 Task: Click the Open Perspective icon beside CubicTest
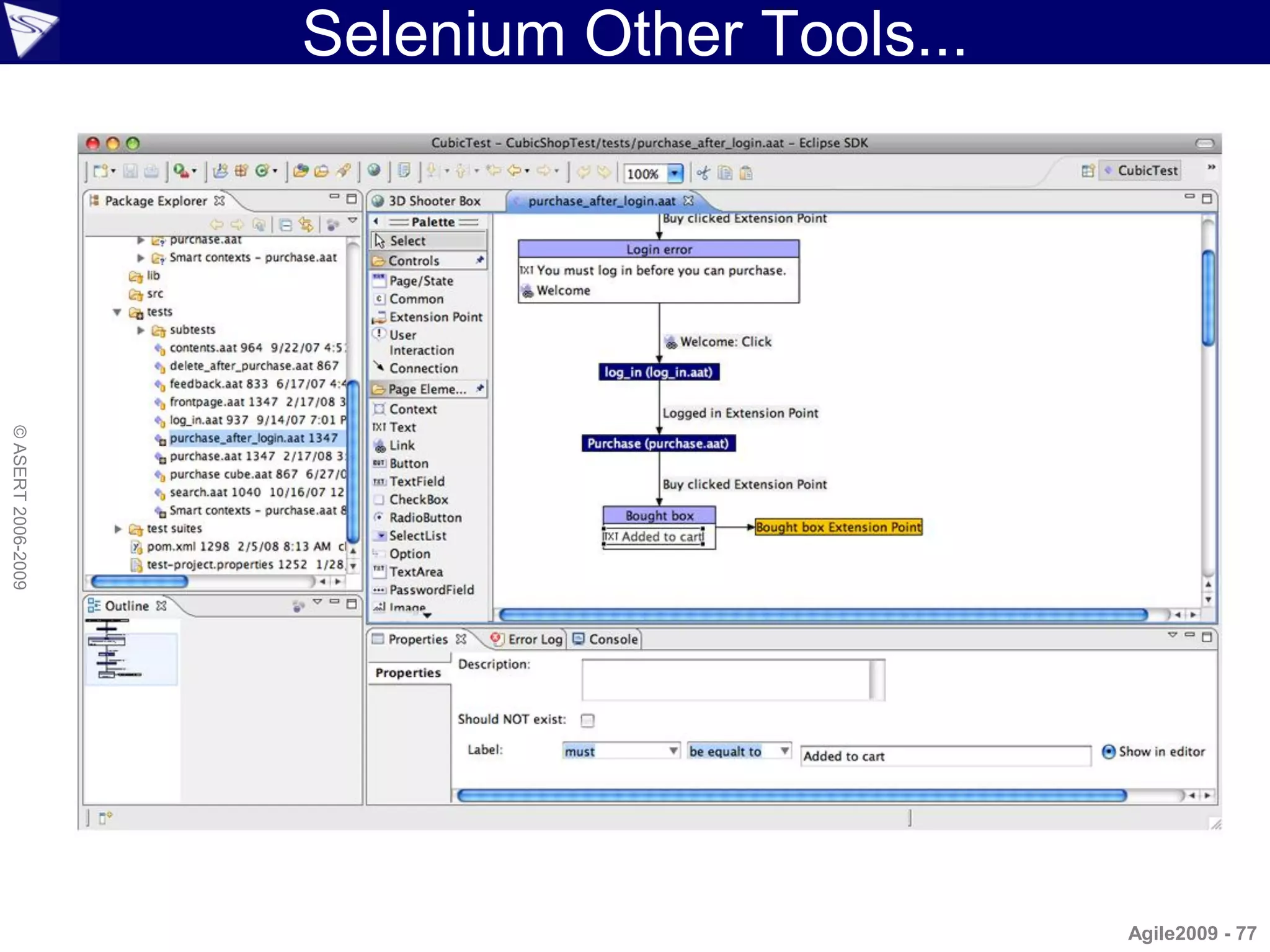[1088, 170]
